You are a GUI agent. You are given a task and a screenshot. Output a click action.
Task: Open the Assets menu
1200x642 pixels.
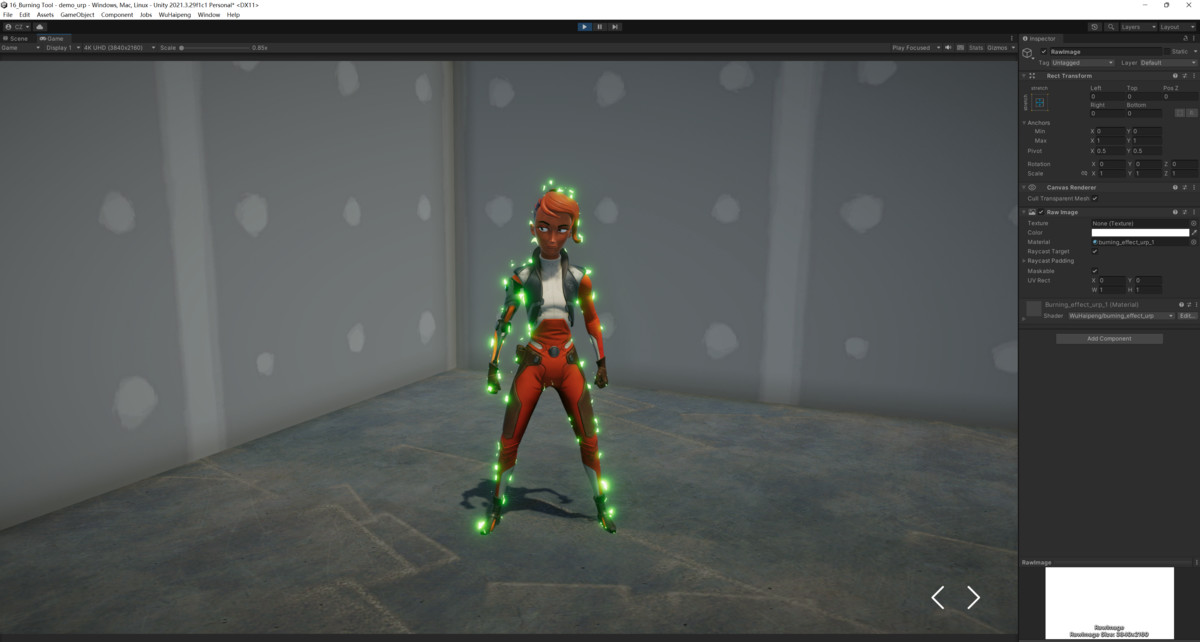[x=45, y=15]
